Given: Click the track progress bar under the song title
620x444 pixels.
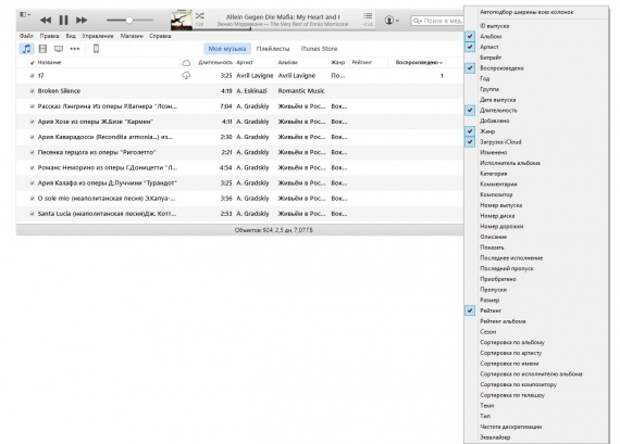Looking at the screenshot, I should tap(283, 28).
